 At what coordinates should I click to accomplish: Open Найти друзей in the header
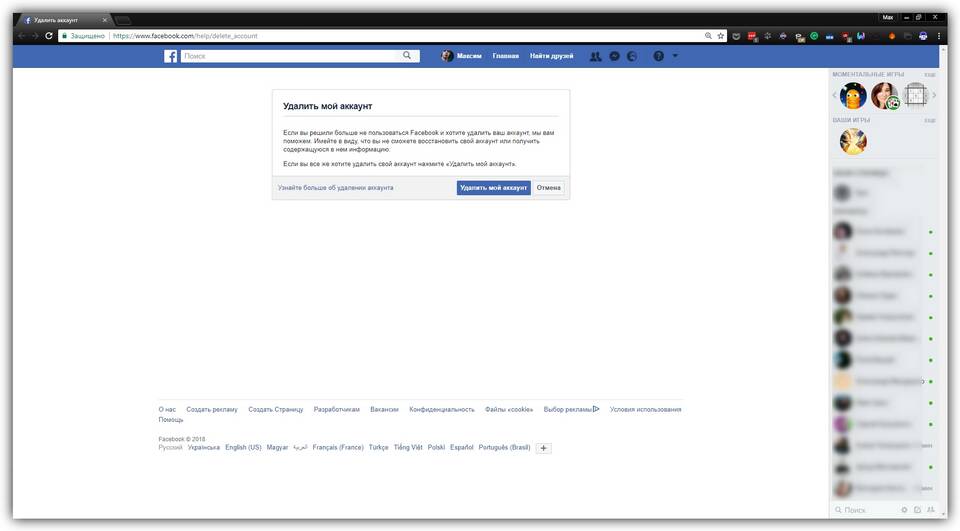[552, 56]
